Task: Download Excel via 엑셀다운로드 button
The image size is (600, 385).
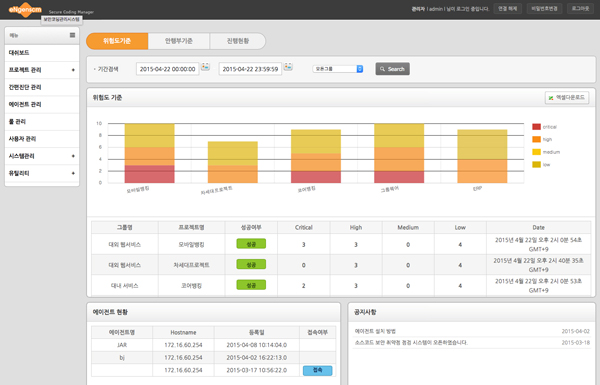Action: click(567, 98)
